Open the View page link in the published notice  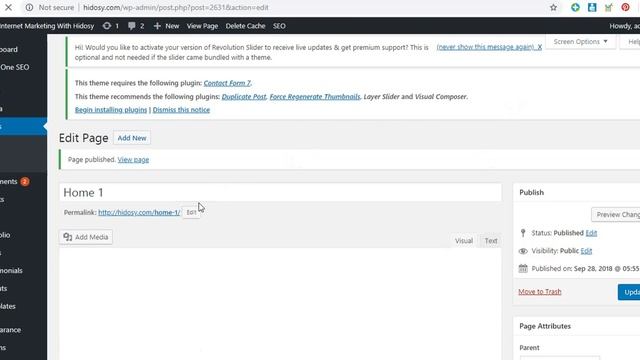click(x=133, y=160)
